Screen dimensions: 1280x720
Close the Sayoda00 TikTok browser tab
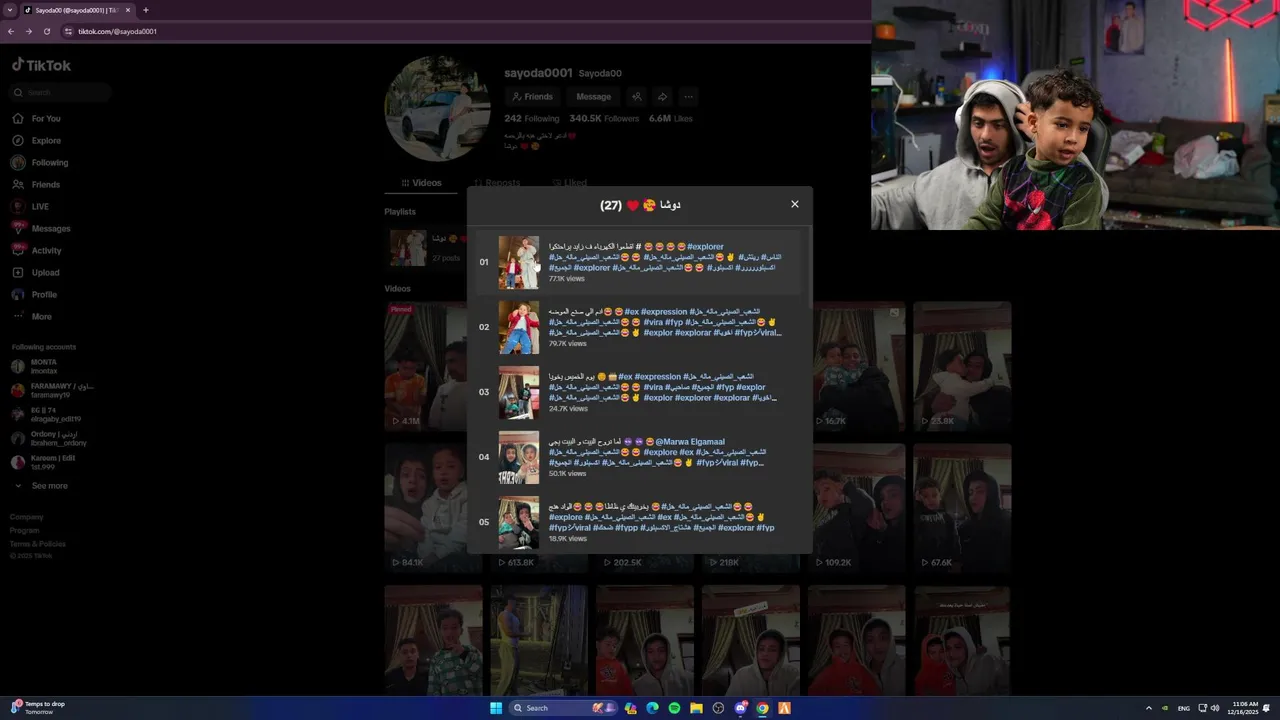(x=128, y=10)
